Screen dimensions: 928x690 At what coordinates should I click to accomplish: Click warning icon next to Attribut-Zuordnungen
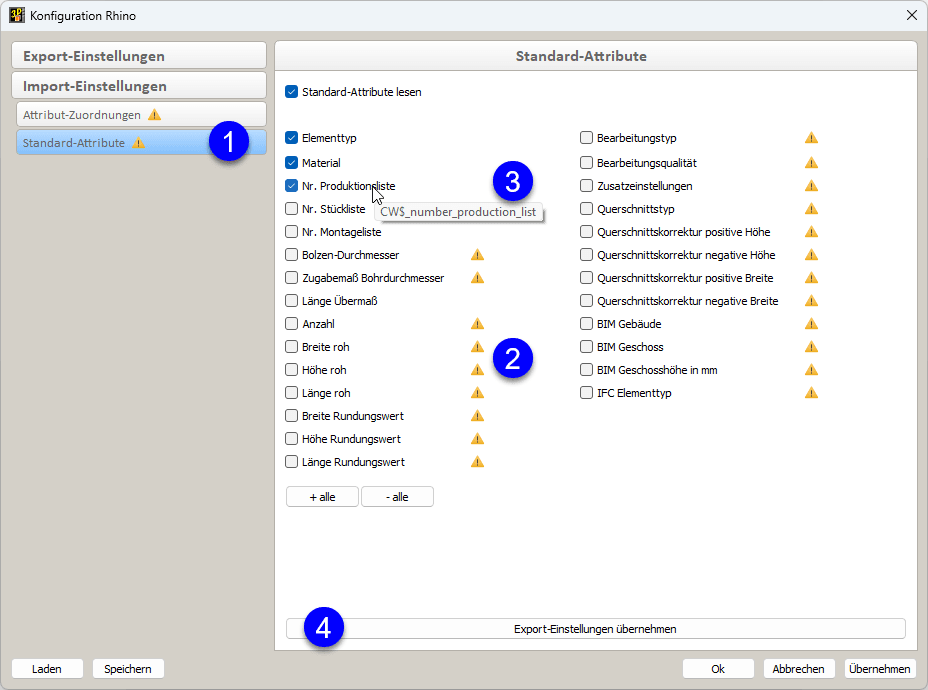(154, 115)
